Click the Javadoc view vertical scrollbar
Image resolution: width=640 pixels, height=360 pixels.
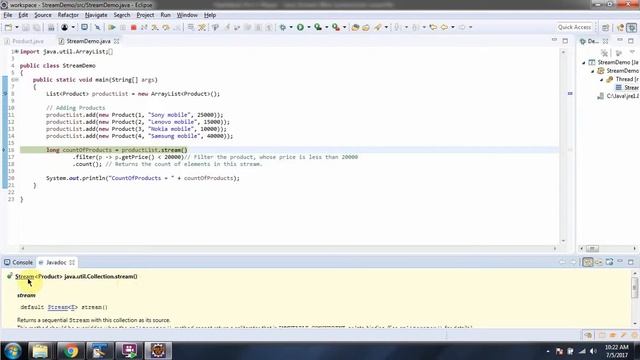click(x=635, y=298)
